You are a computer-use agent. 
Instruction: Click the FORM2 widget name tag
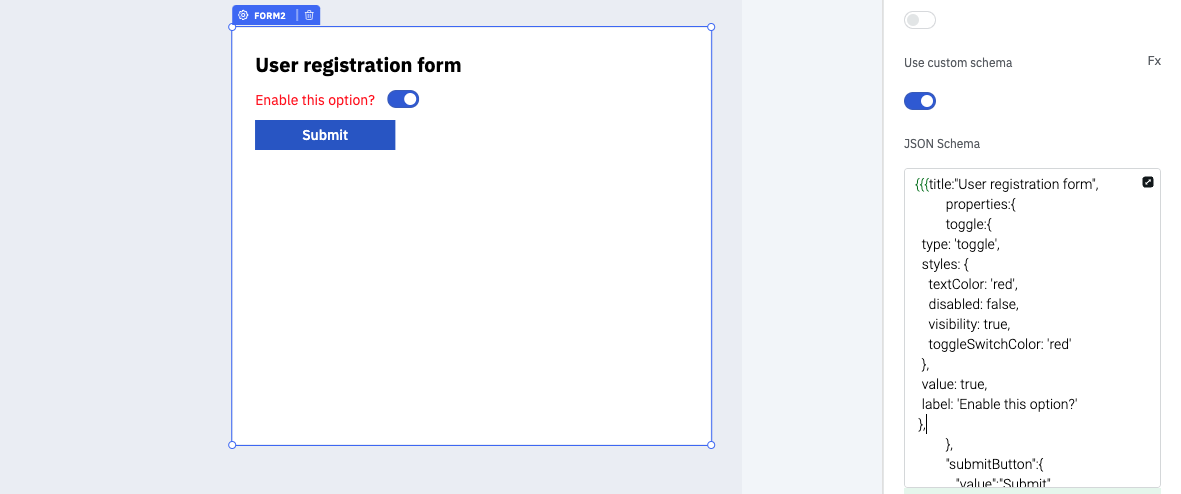[270, 15]
